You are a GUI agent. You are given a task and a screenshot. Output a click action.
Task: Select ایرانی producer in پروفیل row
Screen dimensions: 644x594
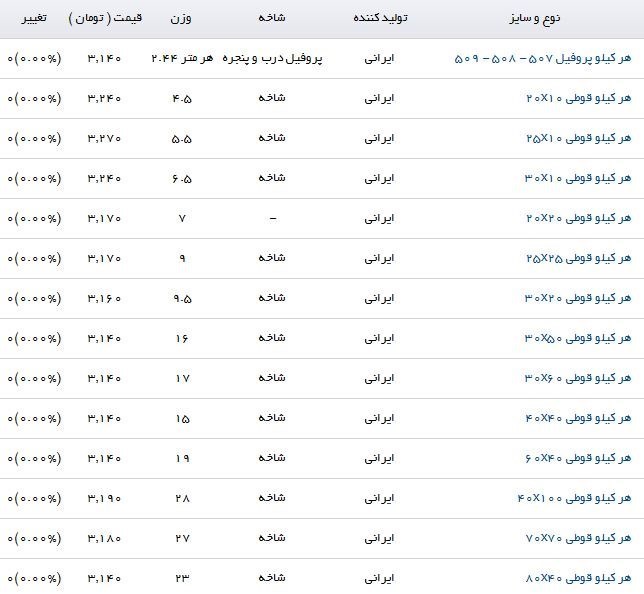coord(379,59)
